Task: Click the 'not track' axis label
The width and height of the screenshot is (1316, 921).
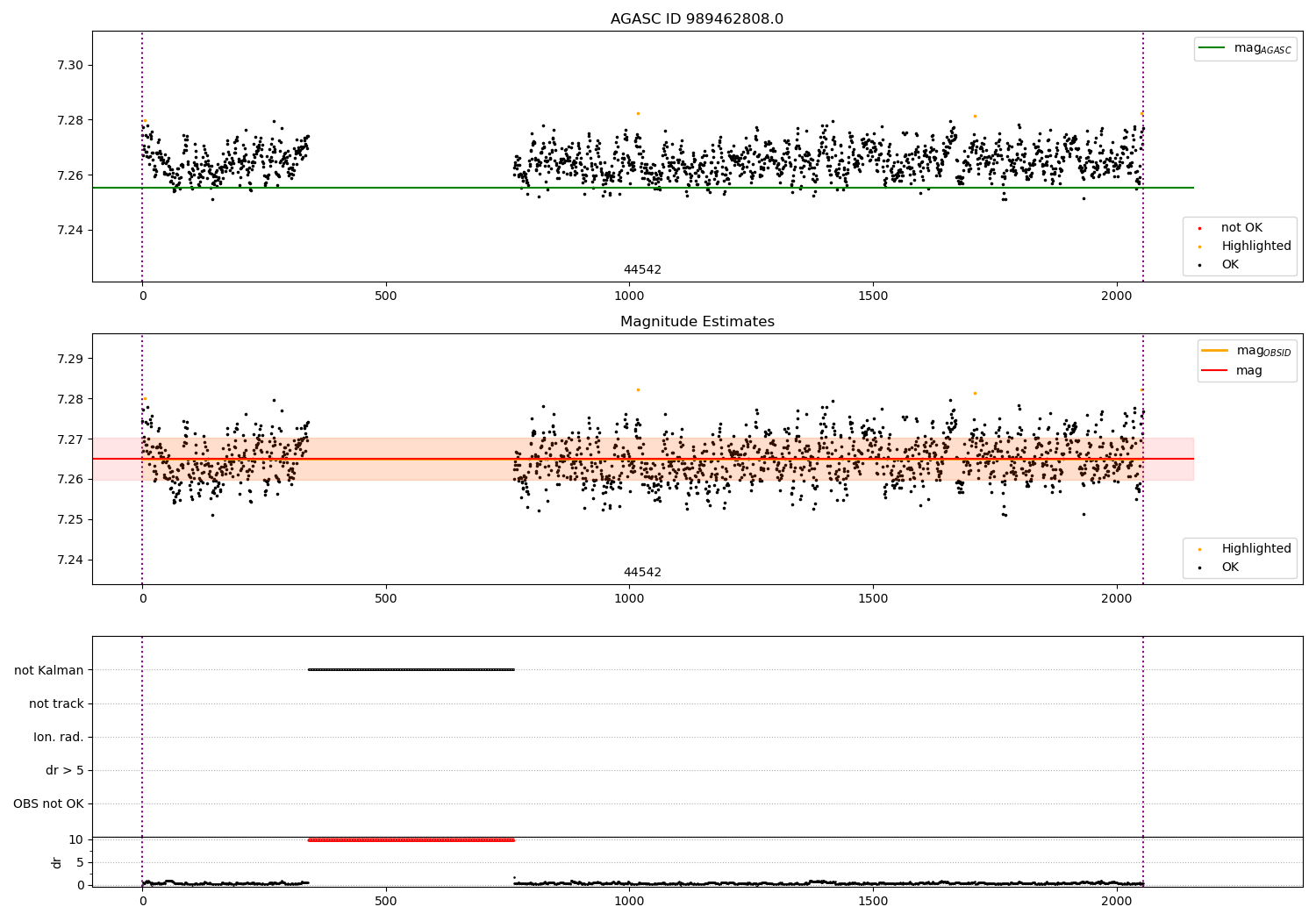Action: click(56, 703)
